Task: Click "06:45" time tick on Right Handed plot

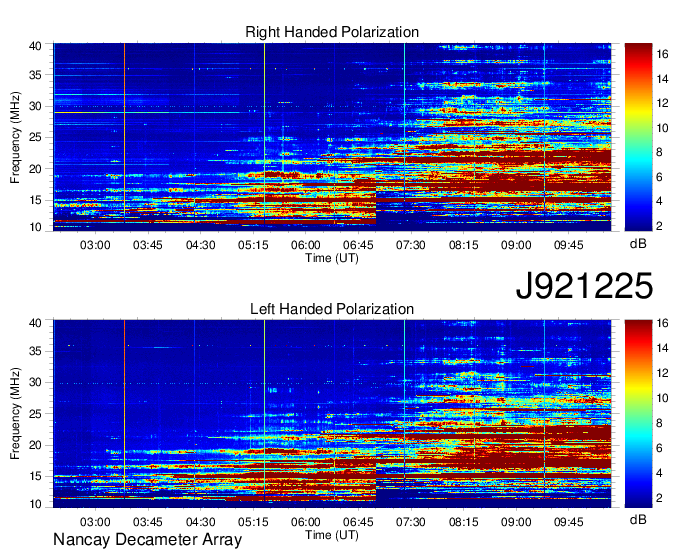Action: coord(358,245)
